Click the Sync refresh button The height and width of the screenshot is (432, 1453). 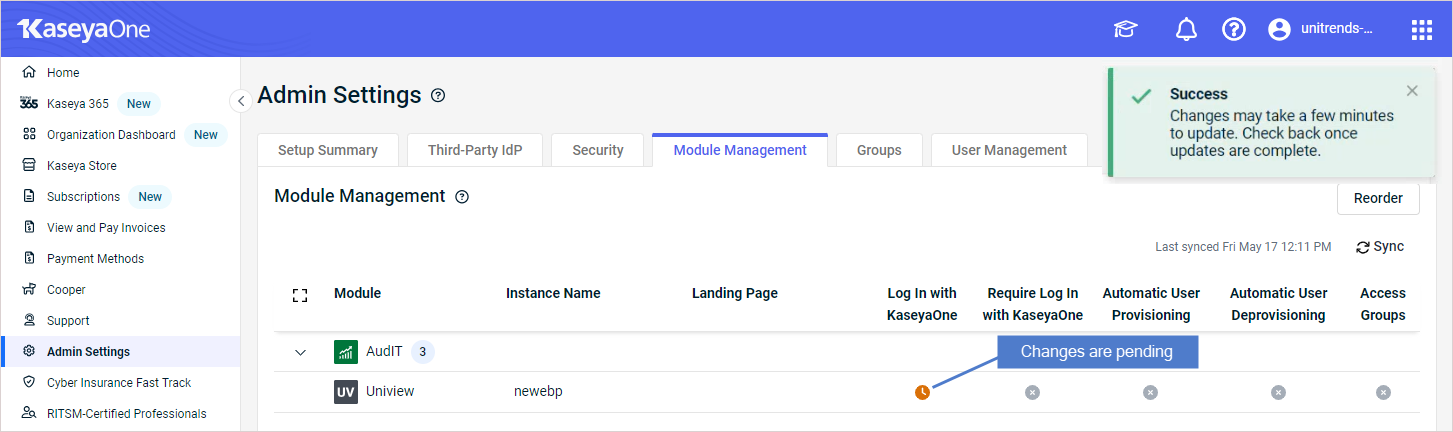1380,247
